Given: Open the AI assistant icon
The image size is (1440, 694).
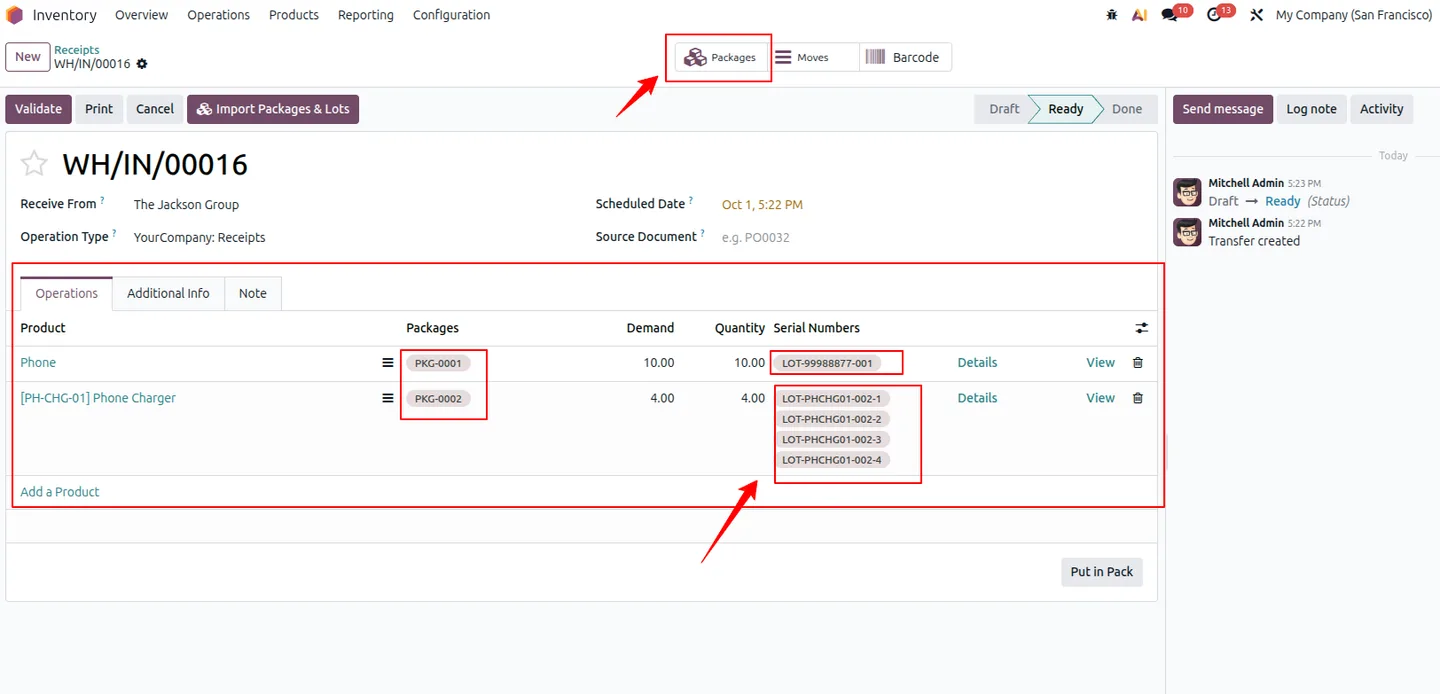Looking at the screenshot, I should tap(1139, 15).
